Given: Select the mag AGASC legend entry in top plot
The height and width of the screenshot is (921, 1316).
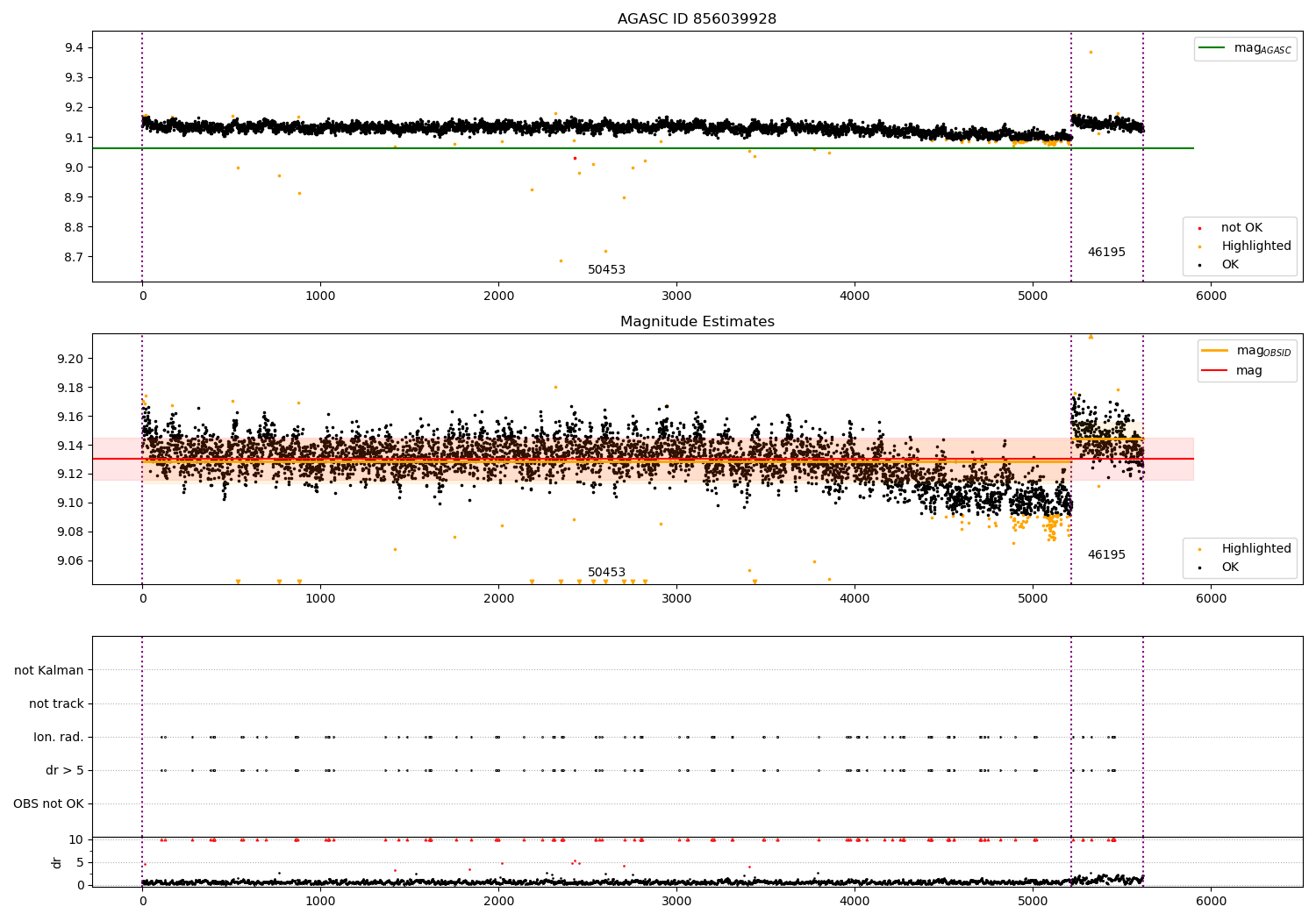Looking at the screenshot, I should 1245,48.
